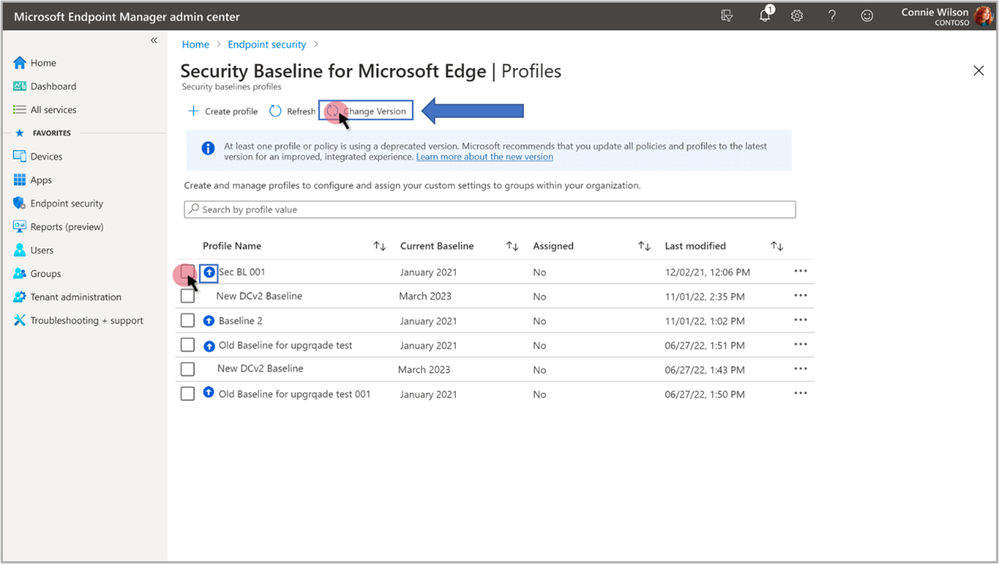This screenshot has height=564, width=999.
Task: Open Learn more about the new version link
Action: point(484,157)
